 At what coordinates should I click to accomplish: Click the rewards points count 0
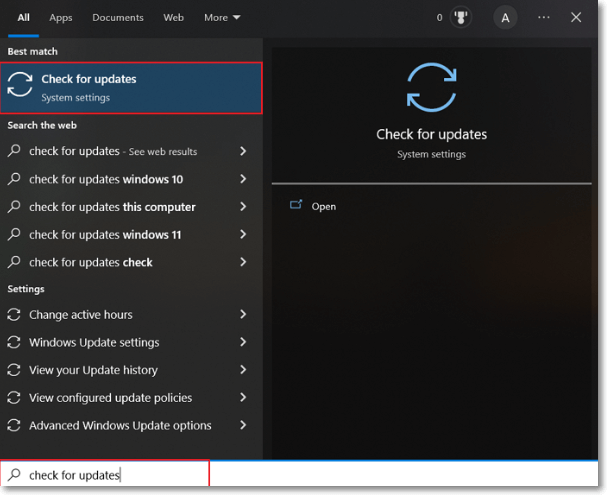pyautogui.click(x=439, y=18)
